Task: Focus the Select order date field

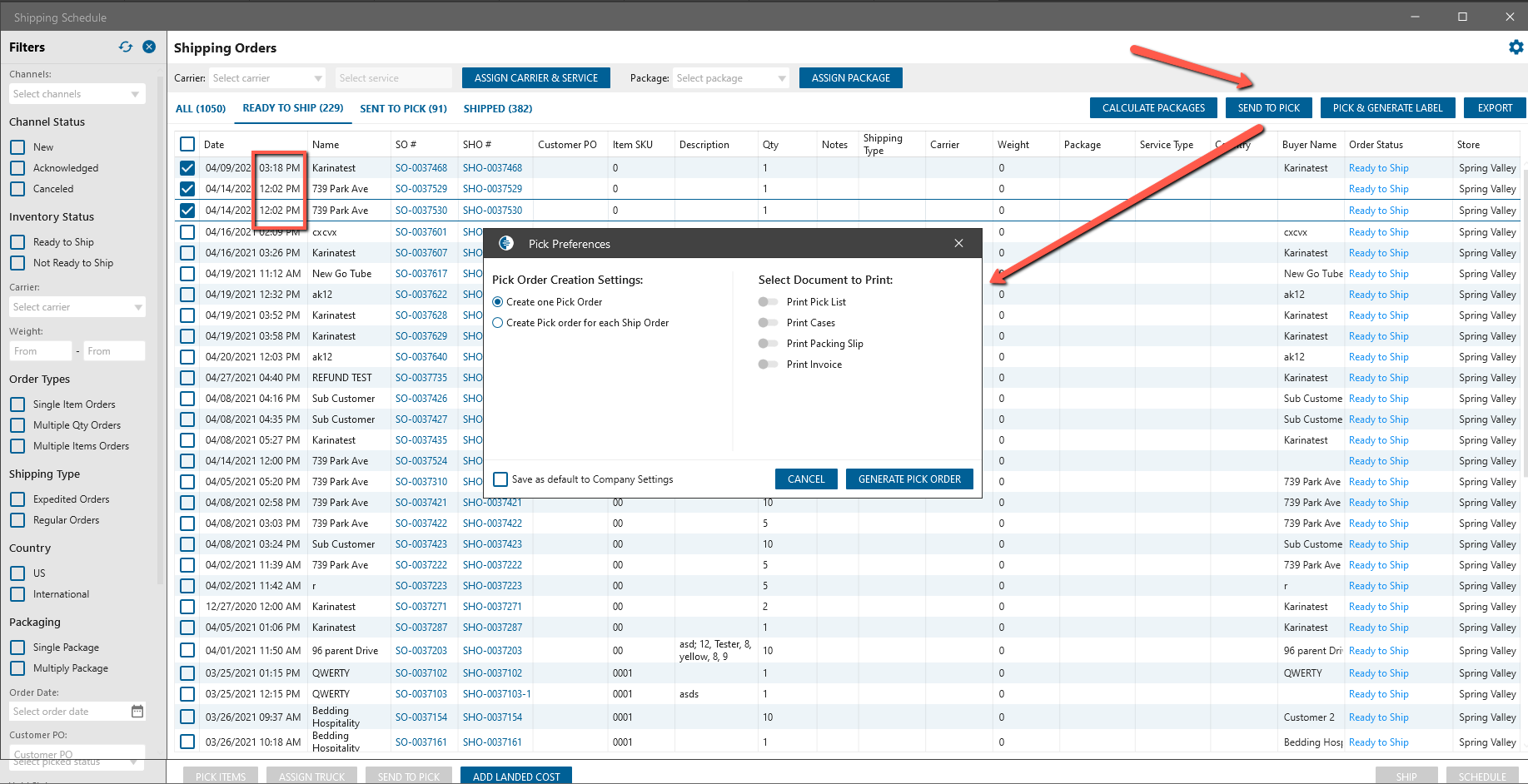Action: coord(68,712)
